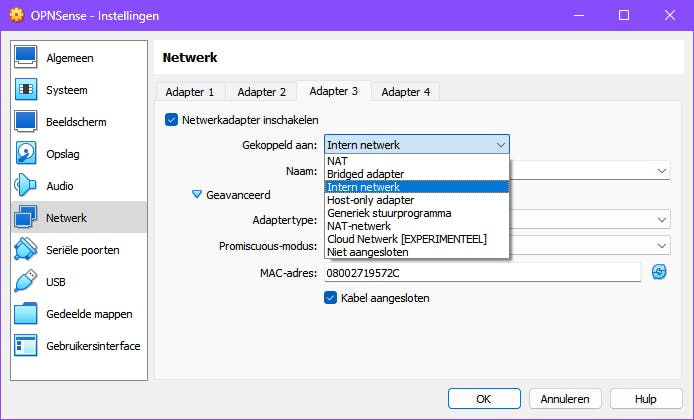Viewport: 694px width, 420px height.
Task: Collapse the Geavanceerd section
Action: (197, 195)
